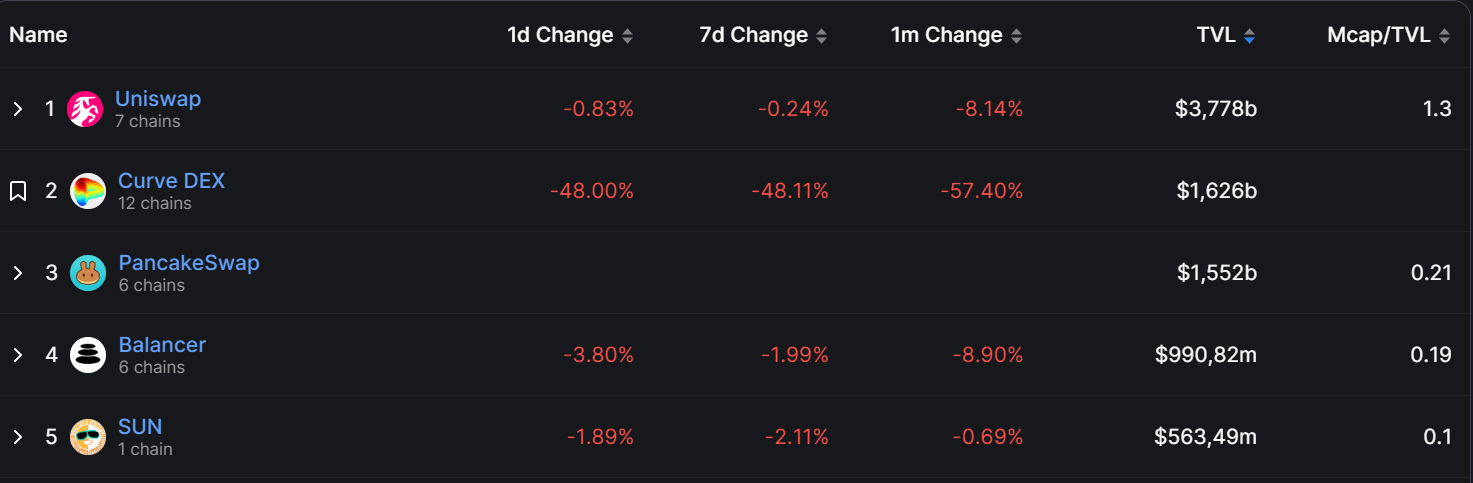The height and width of the screenshot is (483, 1473).
Task: Click the Balancer stacked-stones logo
Action: 88,355
